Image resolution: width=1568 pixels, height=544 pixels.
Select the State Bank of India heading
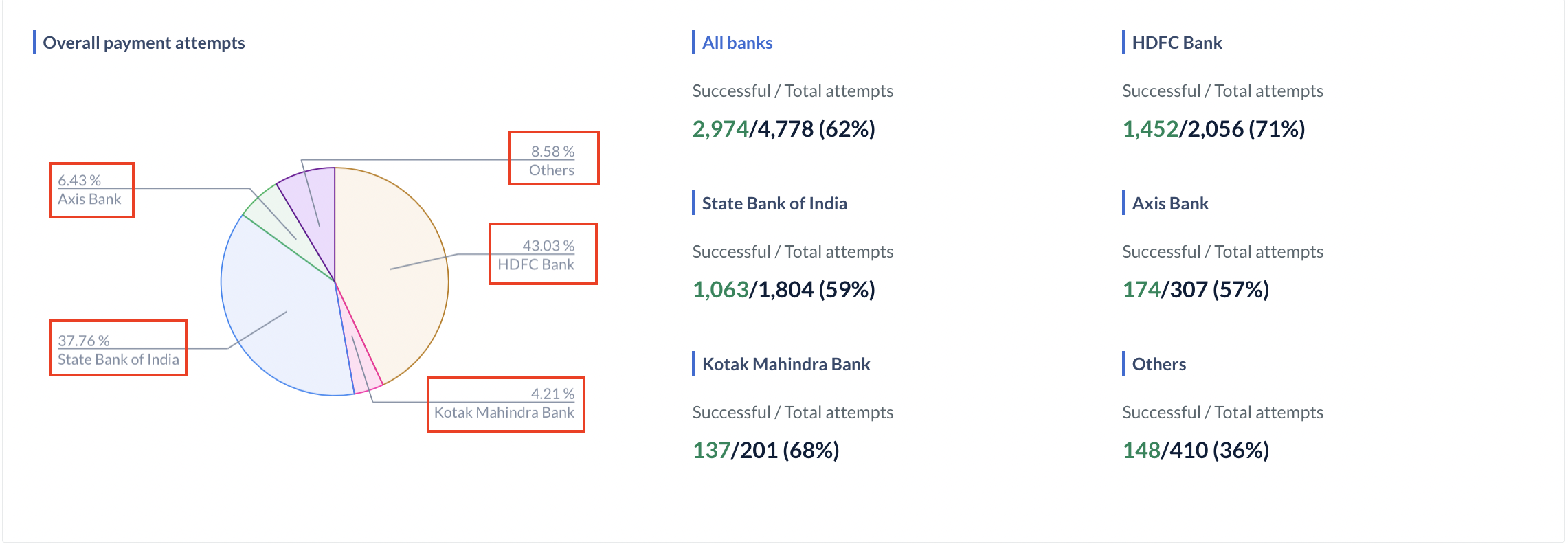pos(774,203)
